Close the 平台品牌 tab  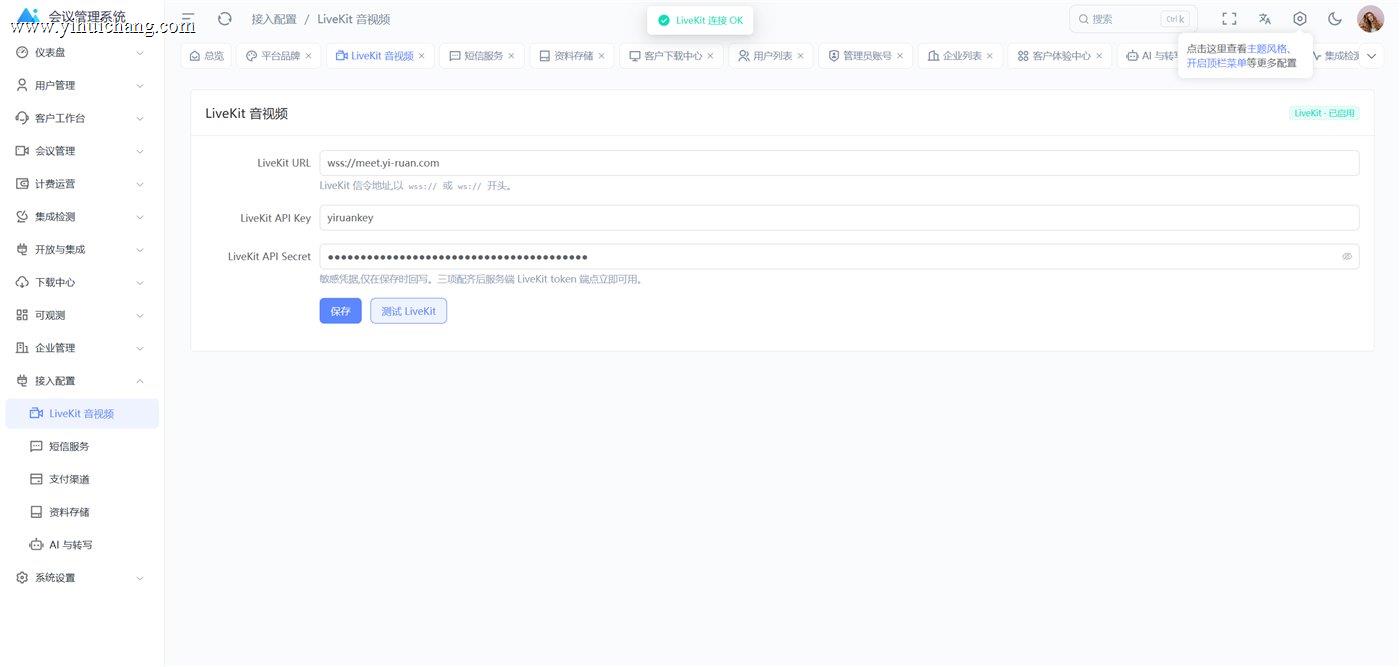tap(308, 56)
